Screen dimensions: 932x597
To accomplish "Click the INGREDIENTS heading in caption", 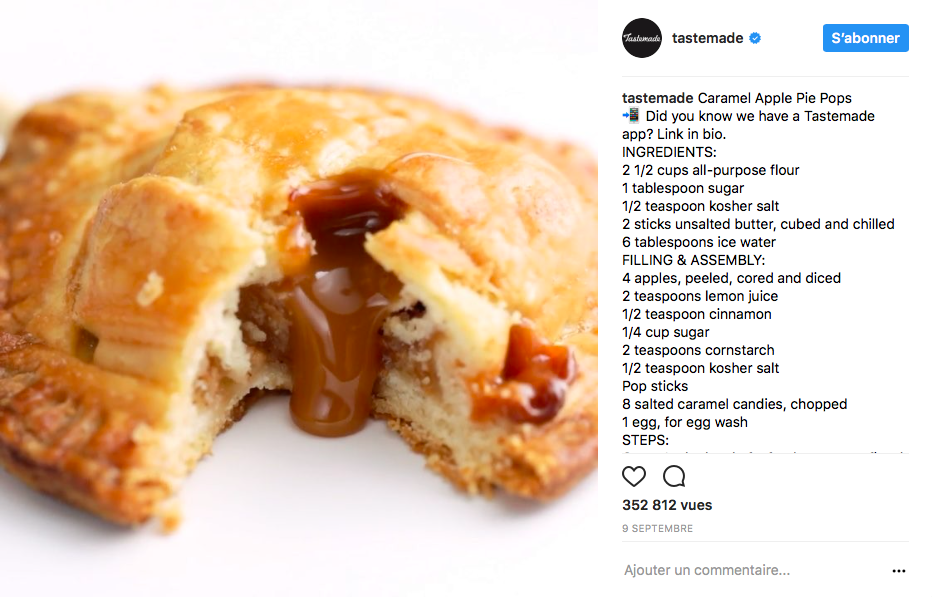I will (669, 152).
